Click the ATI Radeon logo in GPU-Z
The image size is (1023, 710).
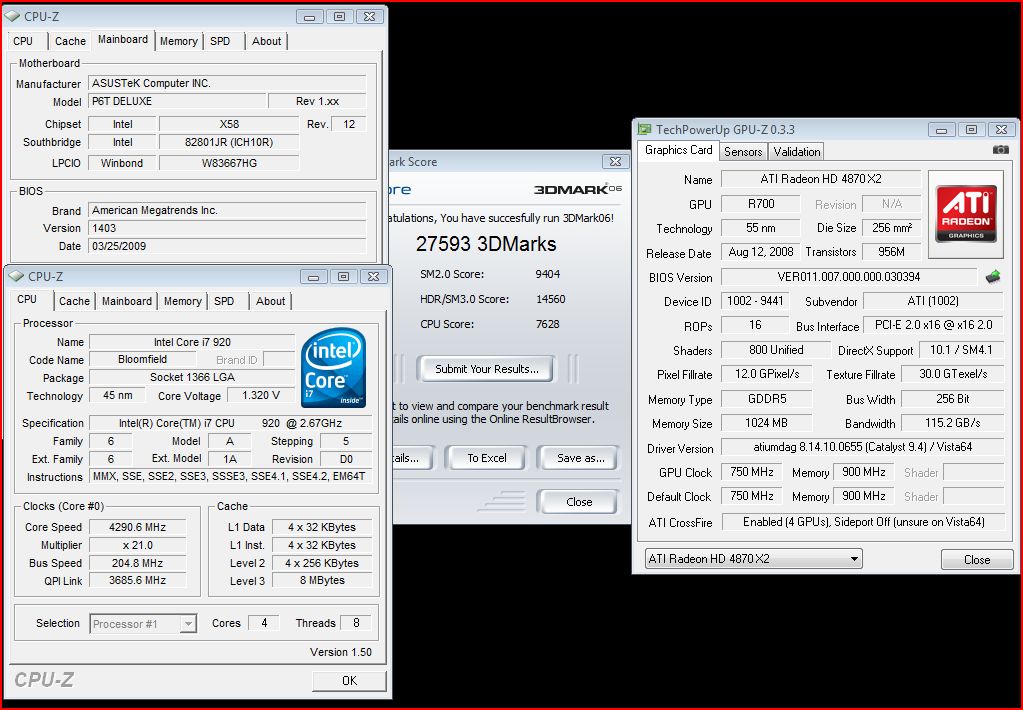tap(966, 214)
